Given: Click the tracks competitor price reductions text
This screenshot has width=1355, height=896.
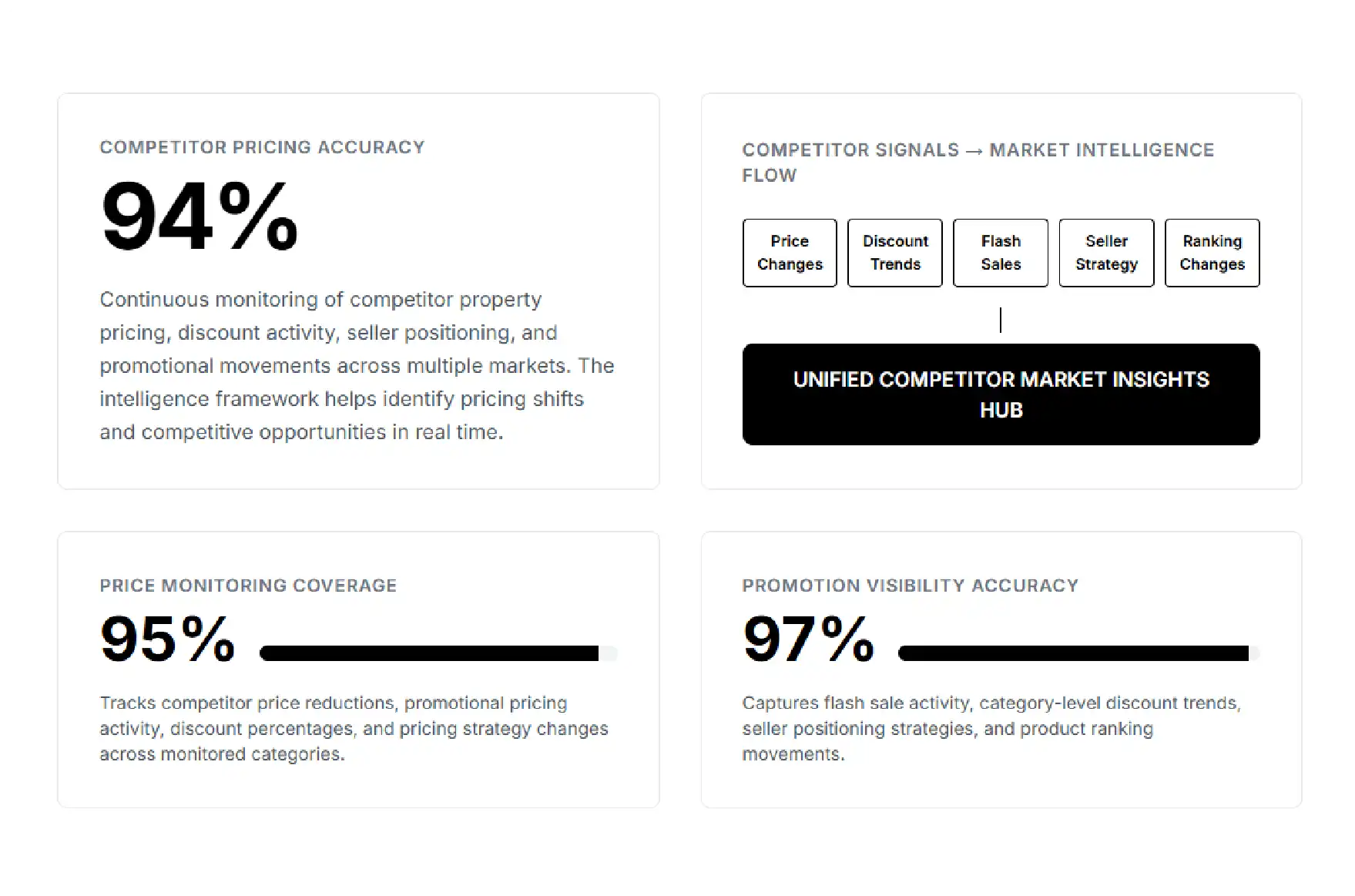Looking at the screenshot, I should (354, 728).
